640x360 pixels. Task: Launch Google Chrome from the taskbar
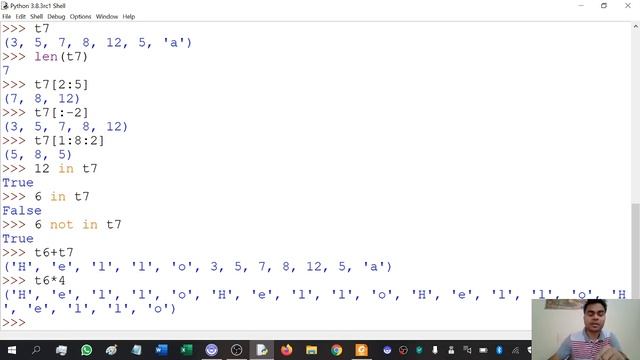tap(337, 350)
